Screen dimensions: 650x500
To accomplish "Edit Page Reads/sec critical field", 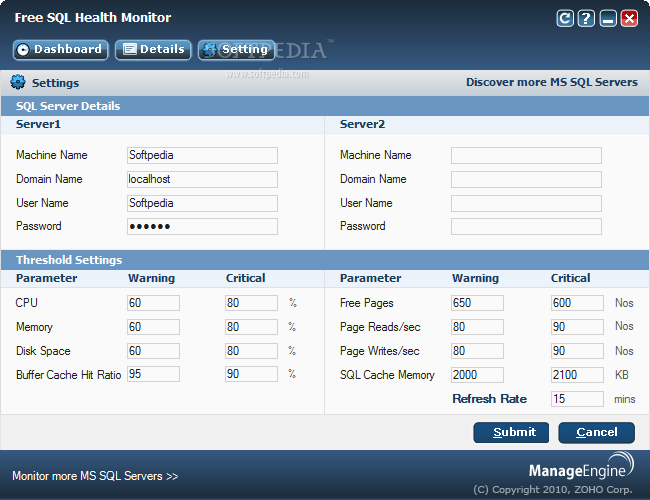I will click(x=577, y=327).
